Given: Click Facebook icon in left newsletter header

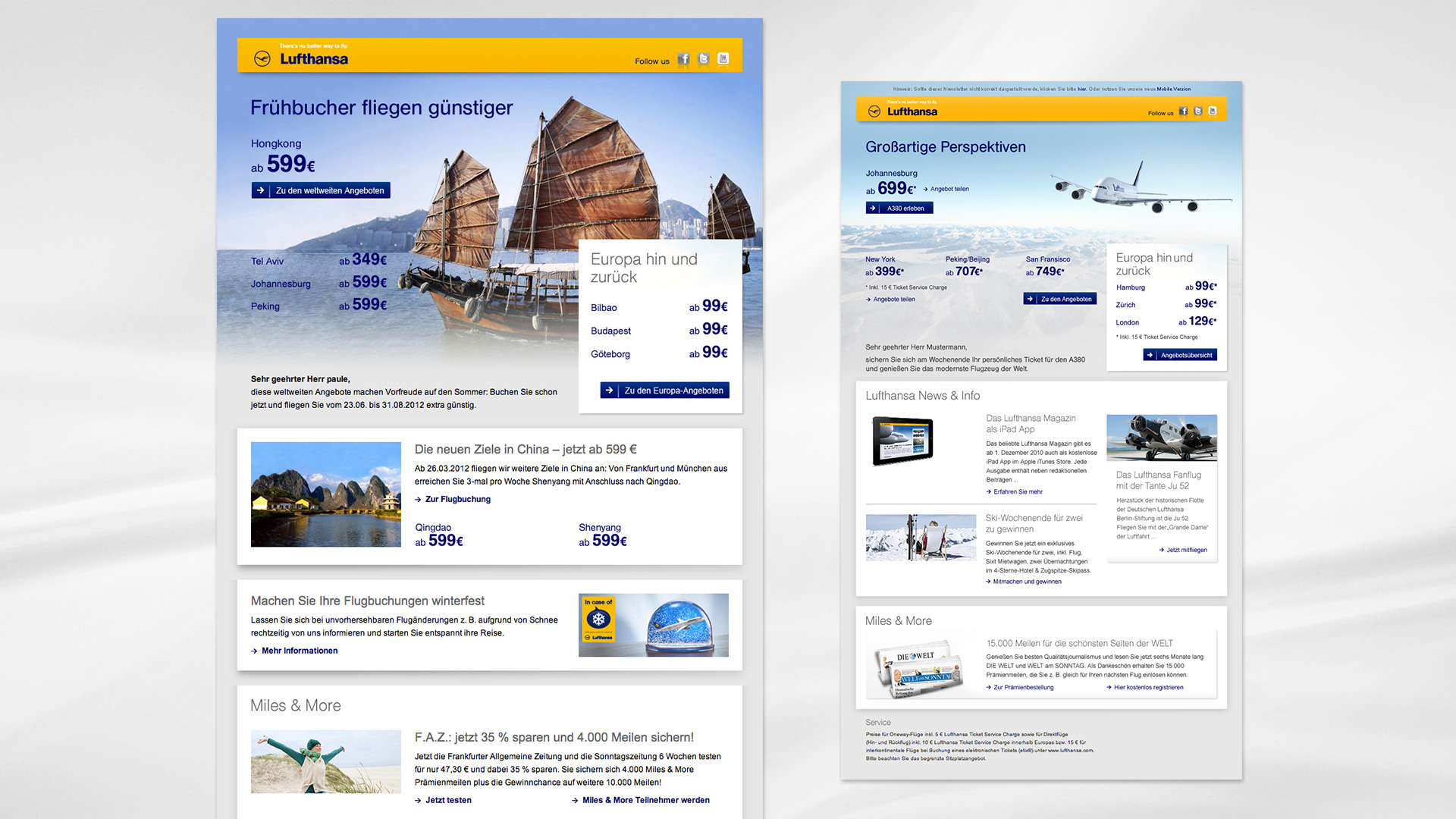Looking at the screenshot, I should pos(683,59).
